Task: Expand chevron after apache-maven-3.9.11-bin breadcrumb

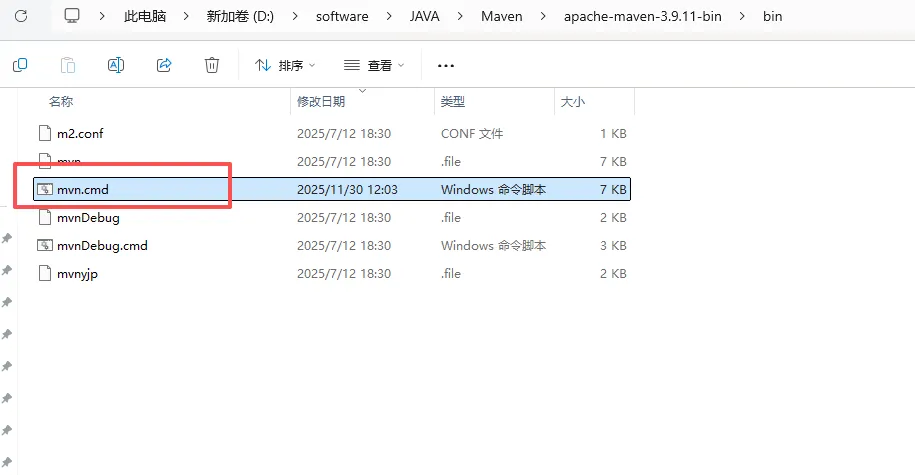Action: point(742,16)
